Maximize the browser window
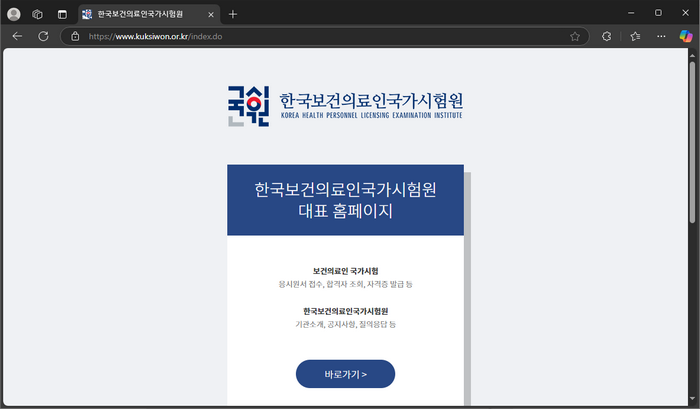The width and height of the screenshot is (700, 409). tap(658, 13)
